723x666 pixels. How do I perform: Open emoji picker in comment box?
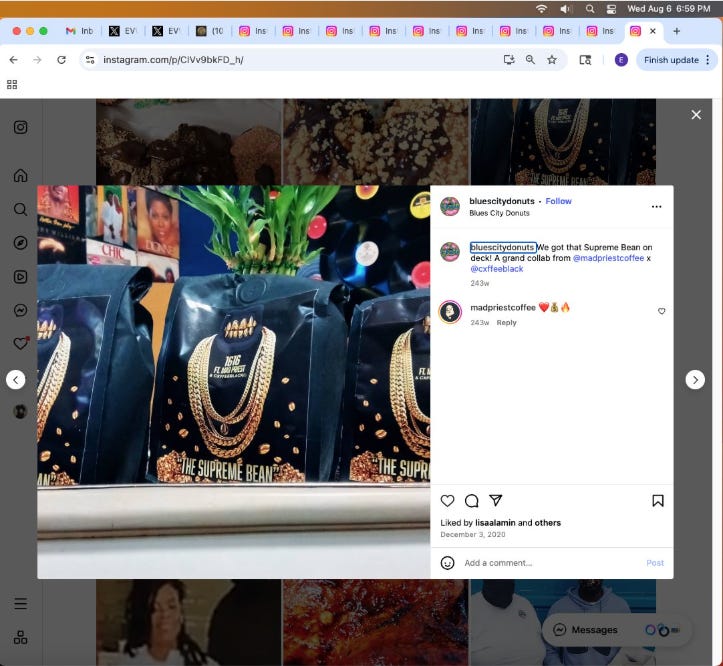(x=447, y=563)
